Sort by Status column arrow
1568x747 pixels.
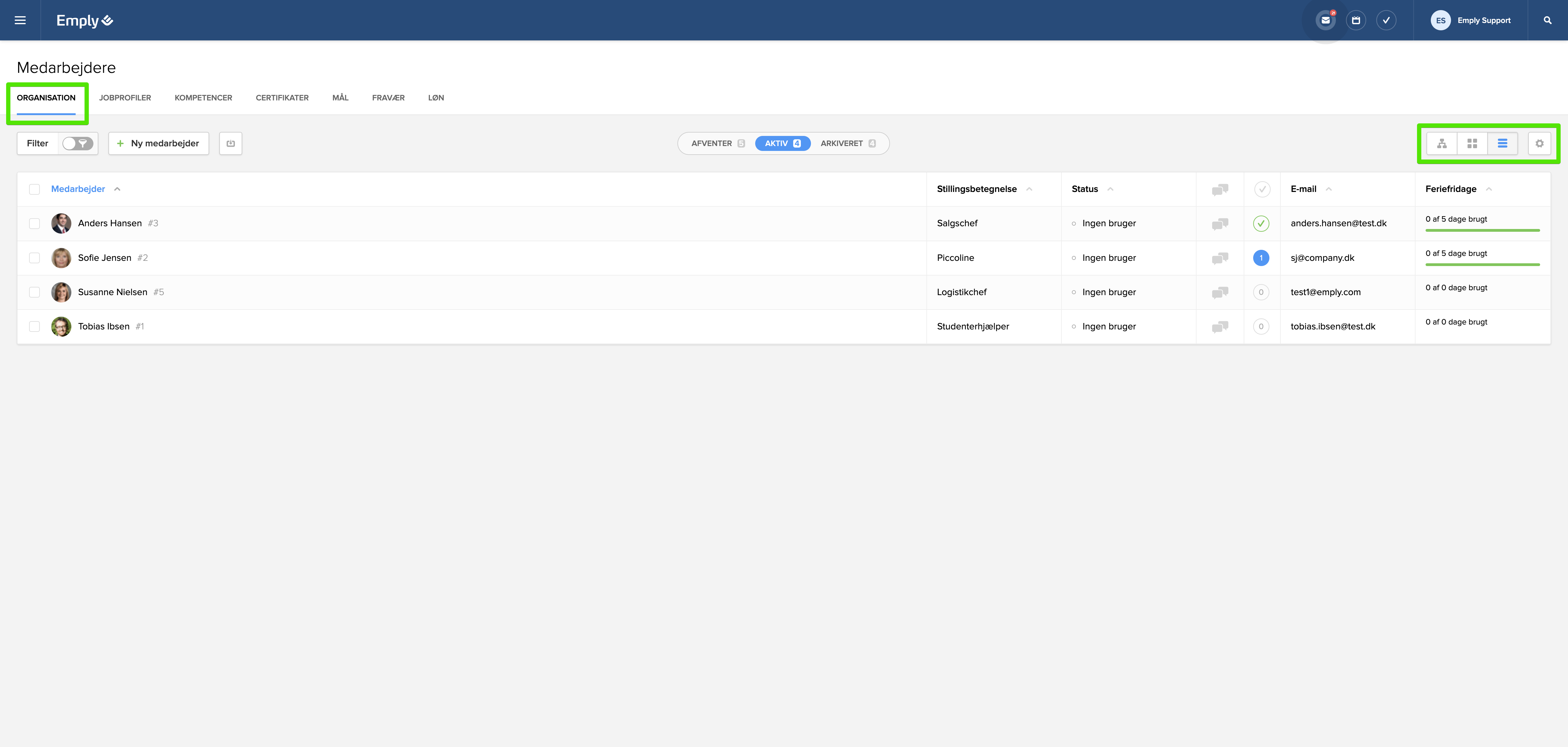coord(1110,189)
